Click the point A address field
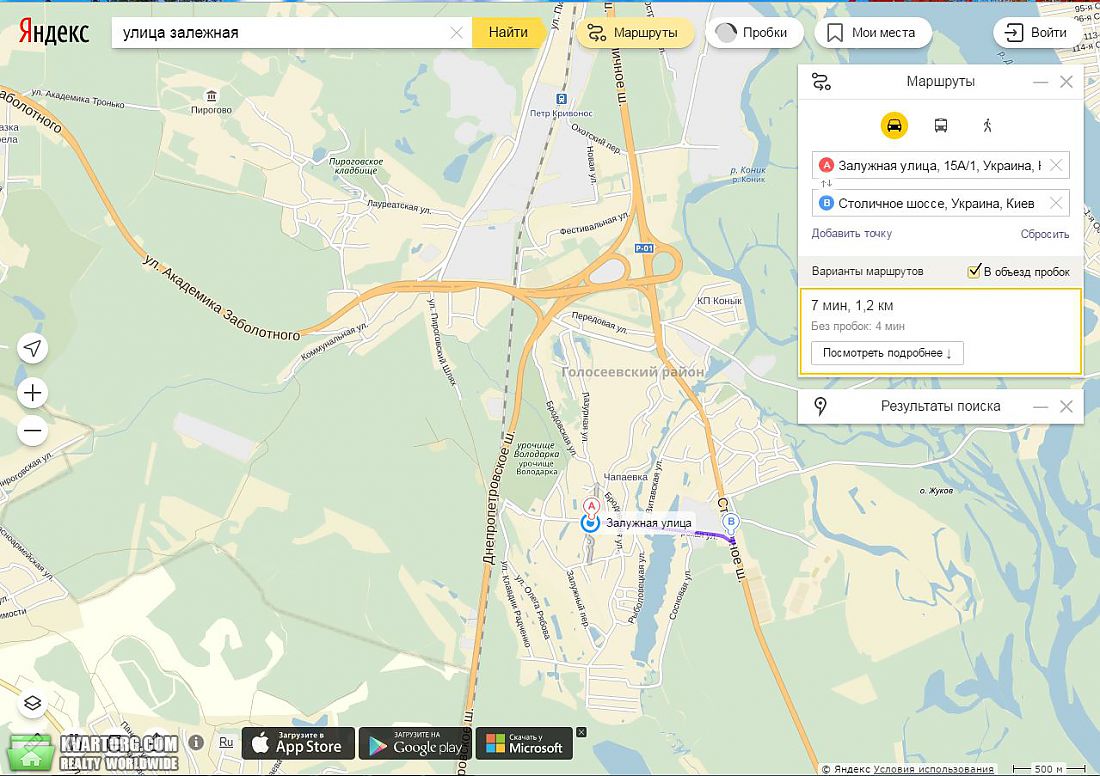 click(941, 166)
